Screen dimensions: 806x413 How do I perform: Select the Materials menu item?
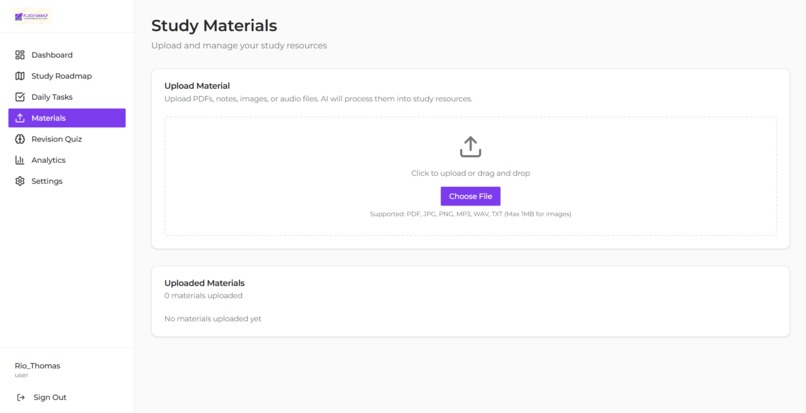(67, 118)
